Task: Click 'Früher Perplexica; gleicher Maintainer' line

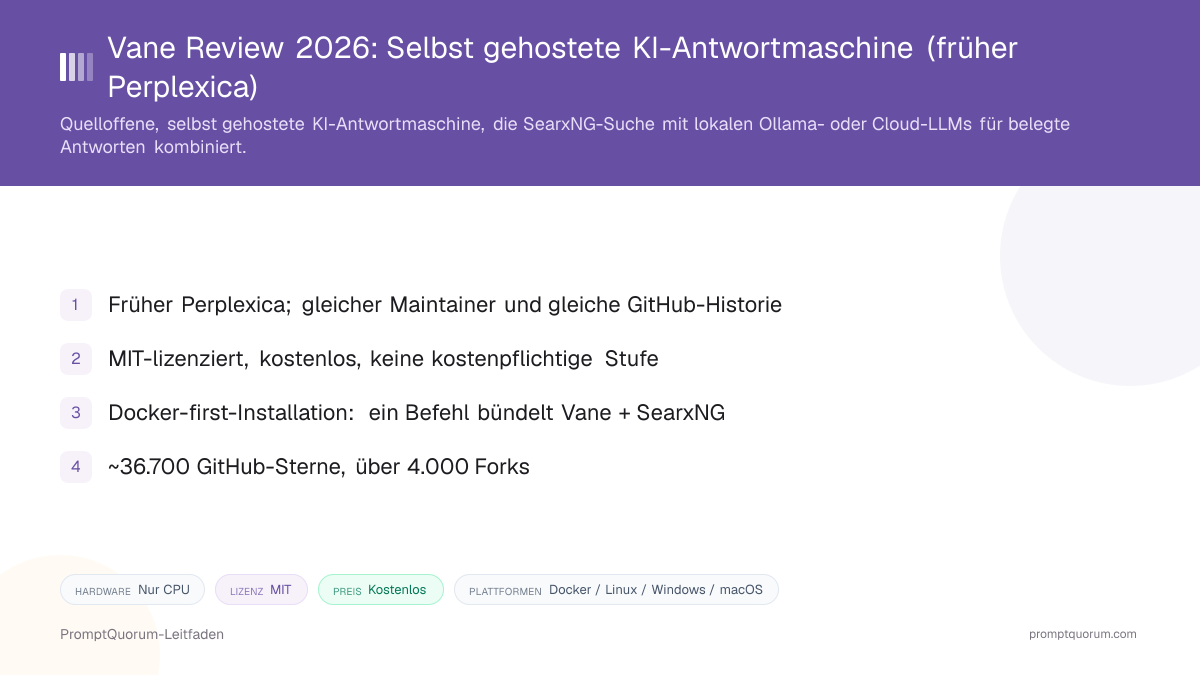Action: 445,305
